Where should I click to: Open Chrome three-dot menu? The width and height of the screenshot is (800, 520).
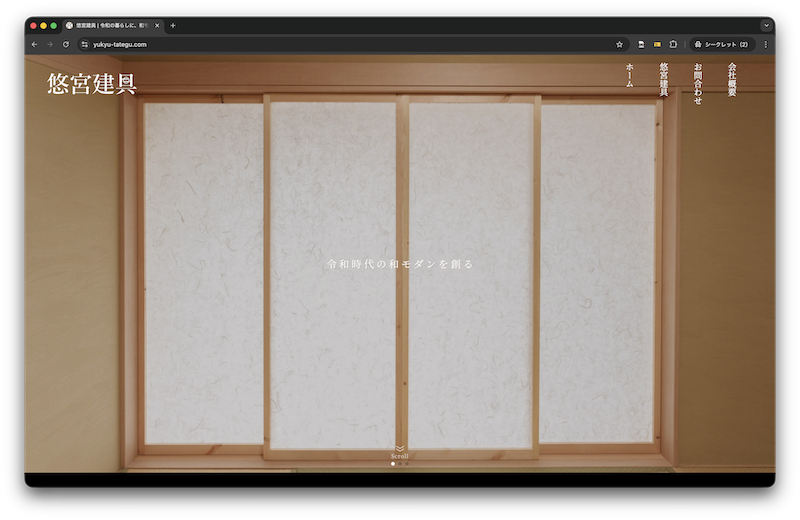coord(766,44)
